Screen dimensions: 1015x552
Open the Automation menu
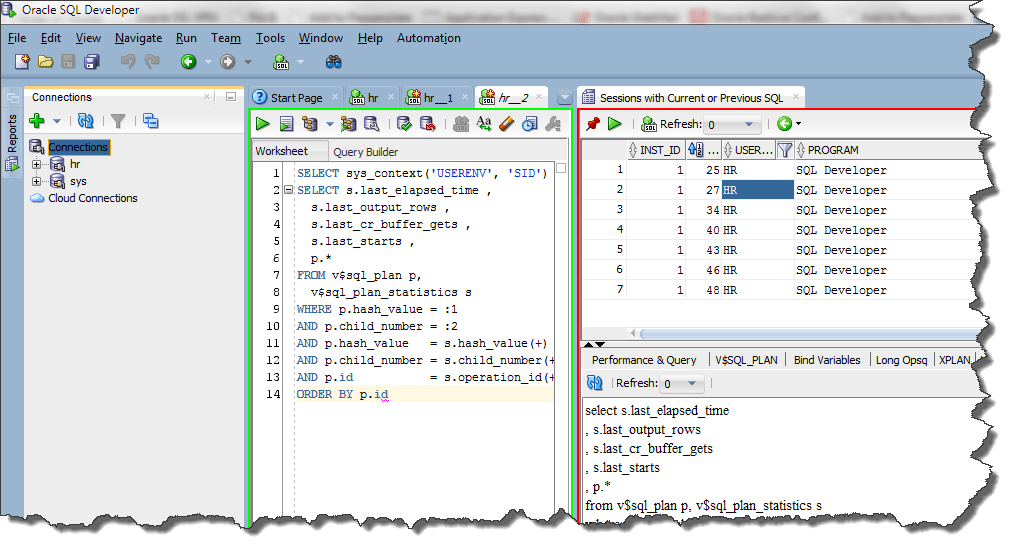pyautogui.click(x=429, y=38)
